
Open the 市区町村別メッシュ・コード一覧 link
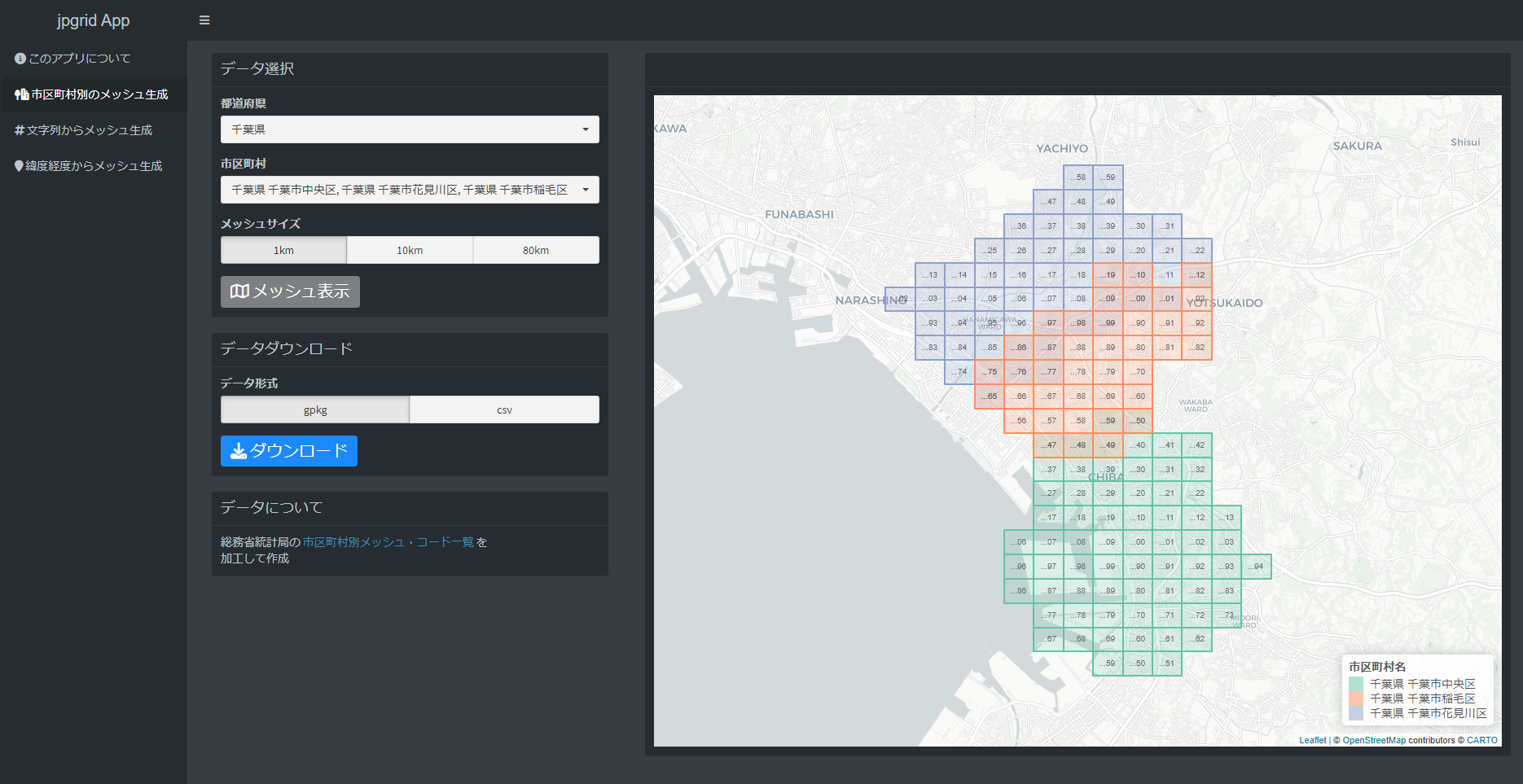tap(388, 542)
